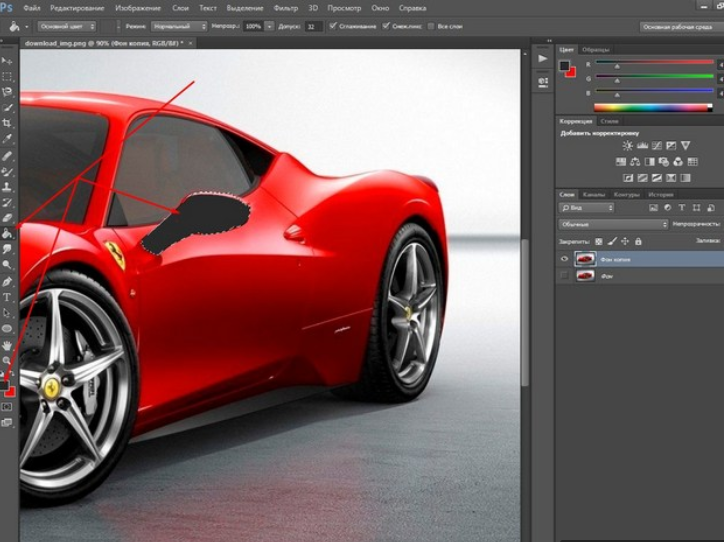Screen dimensions: 725x542
Task: Open the layer blend mode Обычные dropdown
Action: 613,224
